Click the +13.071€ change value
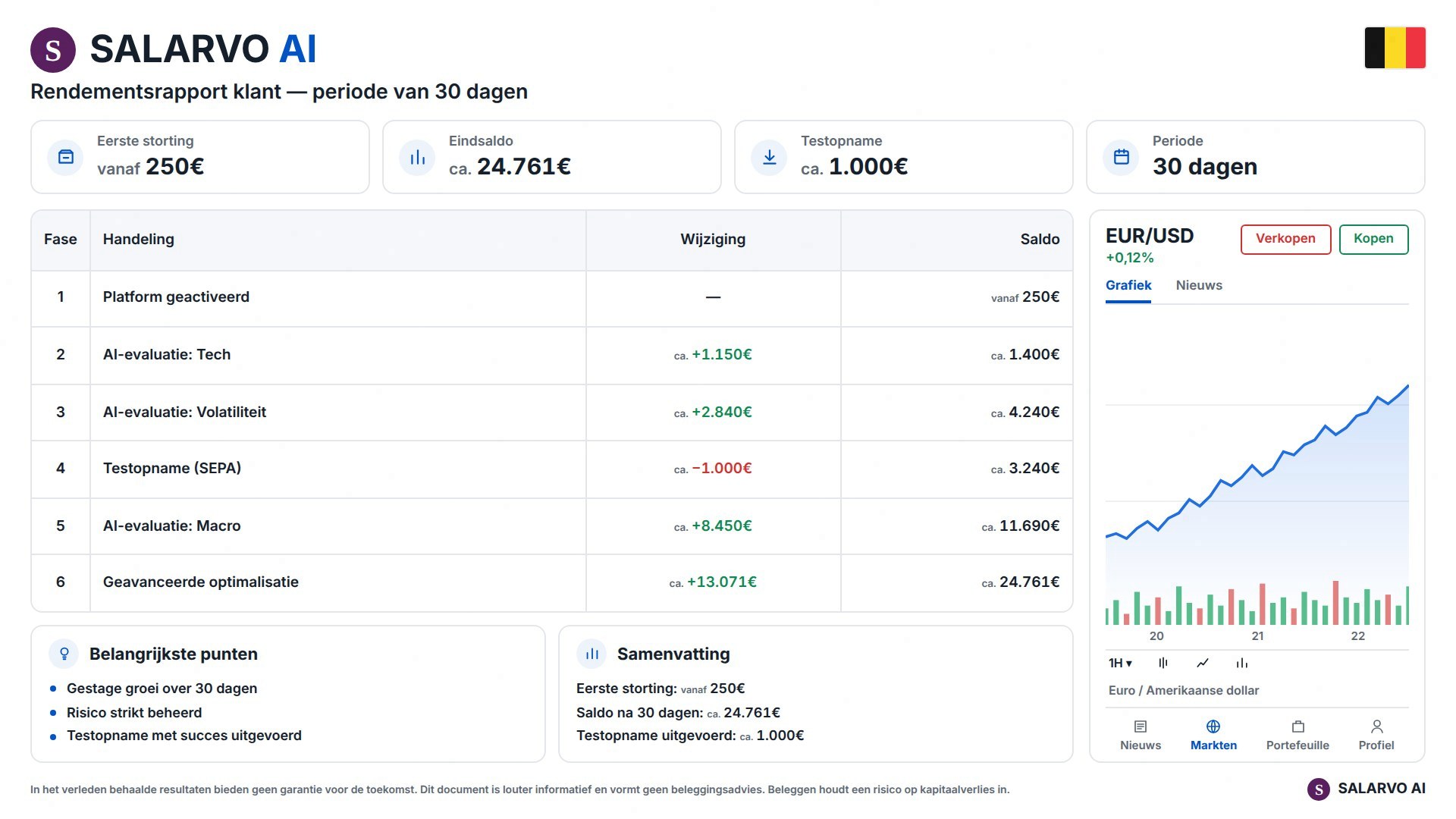Image resolution: width=1456 pixels, height=819 pixels. point(721,582)
